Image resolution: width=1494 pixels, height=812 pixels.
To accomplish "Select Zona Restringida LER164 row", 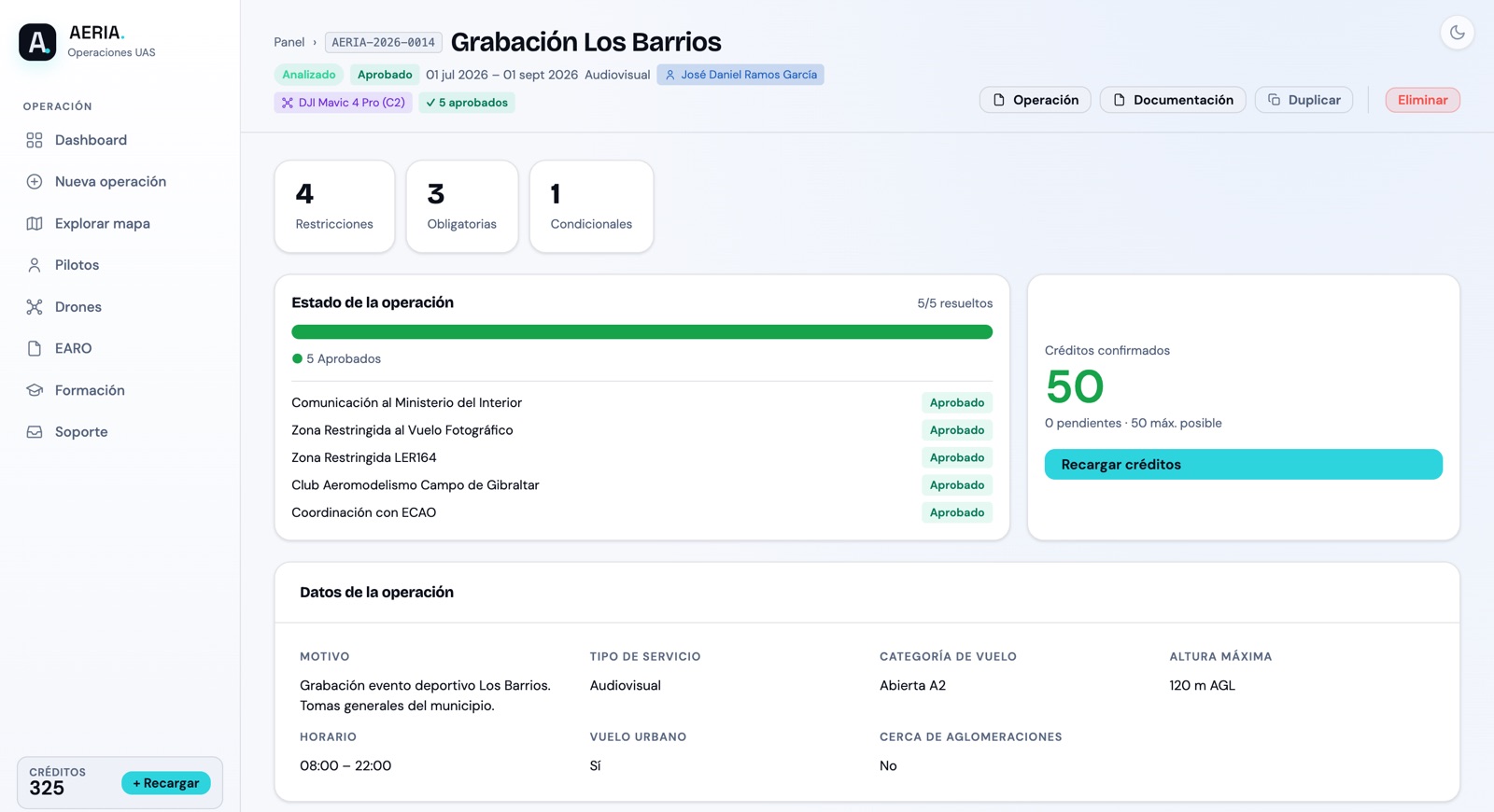I will 641,457.
